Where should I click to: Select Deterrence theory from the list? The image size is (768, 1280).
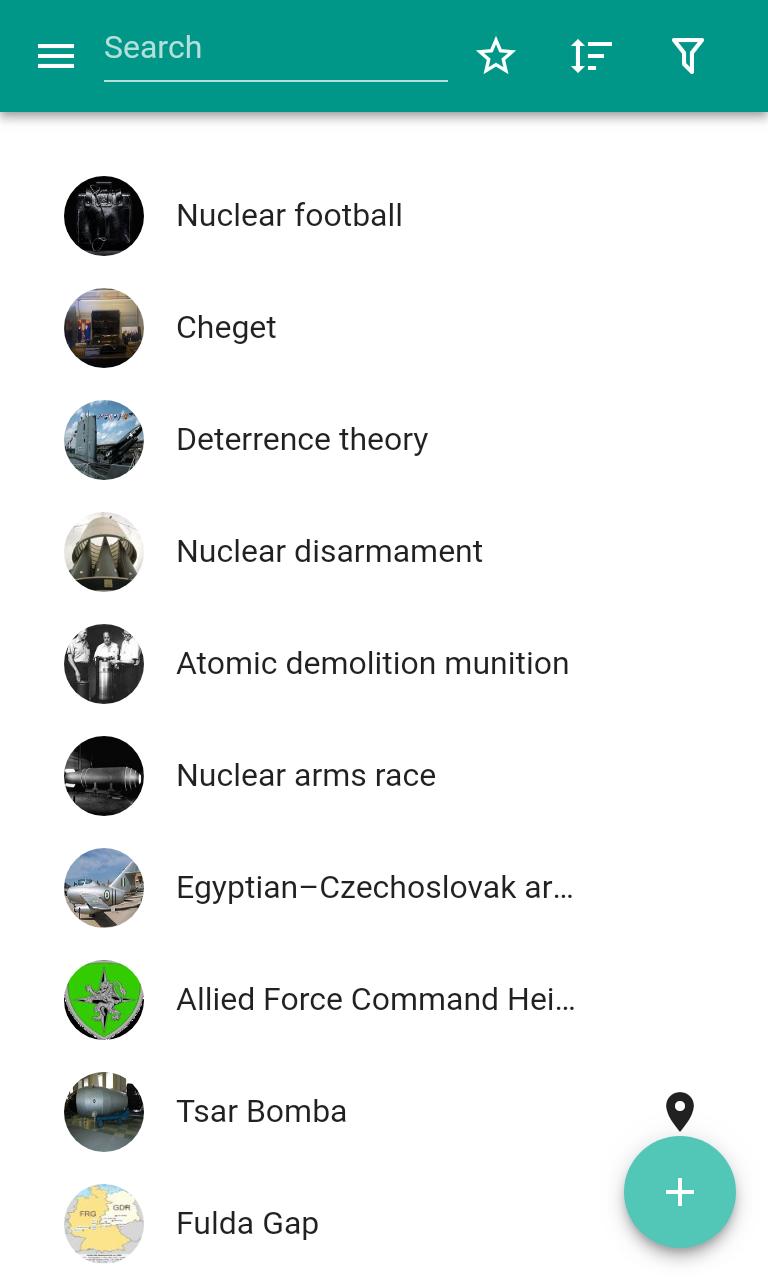384,440
